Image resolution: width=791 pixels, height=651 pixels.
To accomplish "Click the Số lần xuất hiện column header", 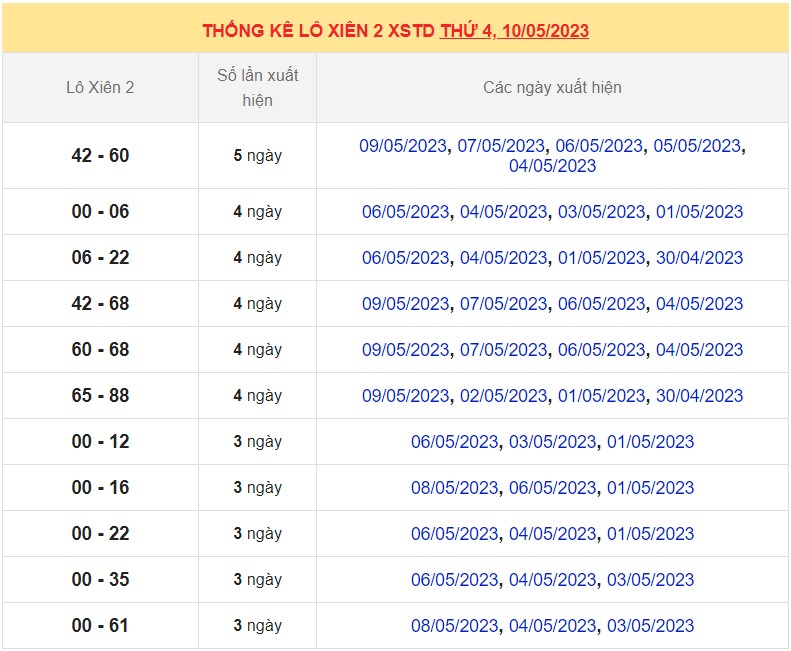I will 257,87.
